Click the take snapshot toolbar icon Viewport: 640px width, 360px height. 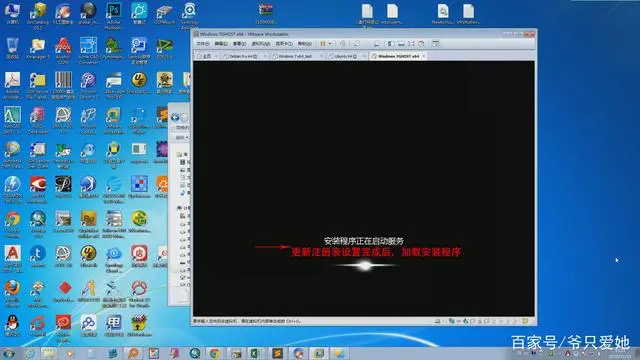pos(357,44)
